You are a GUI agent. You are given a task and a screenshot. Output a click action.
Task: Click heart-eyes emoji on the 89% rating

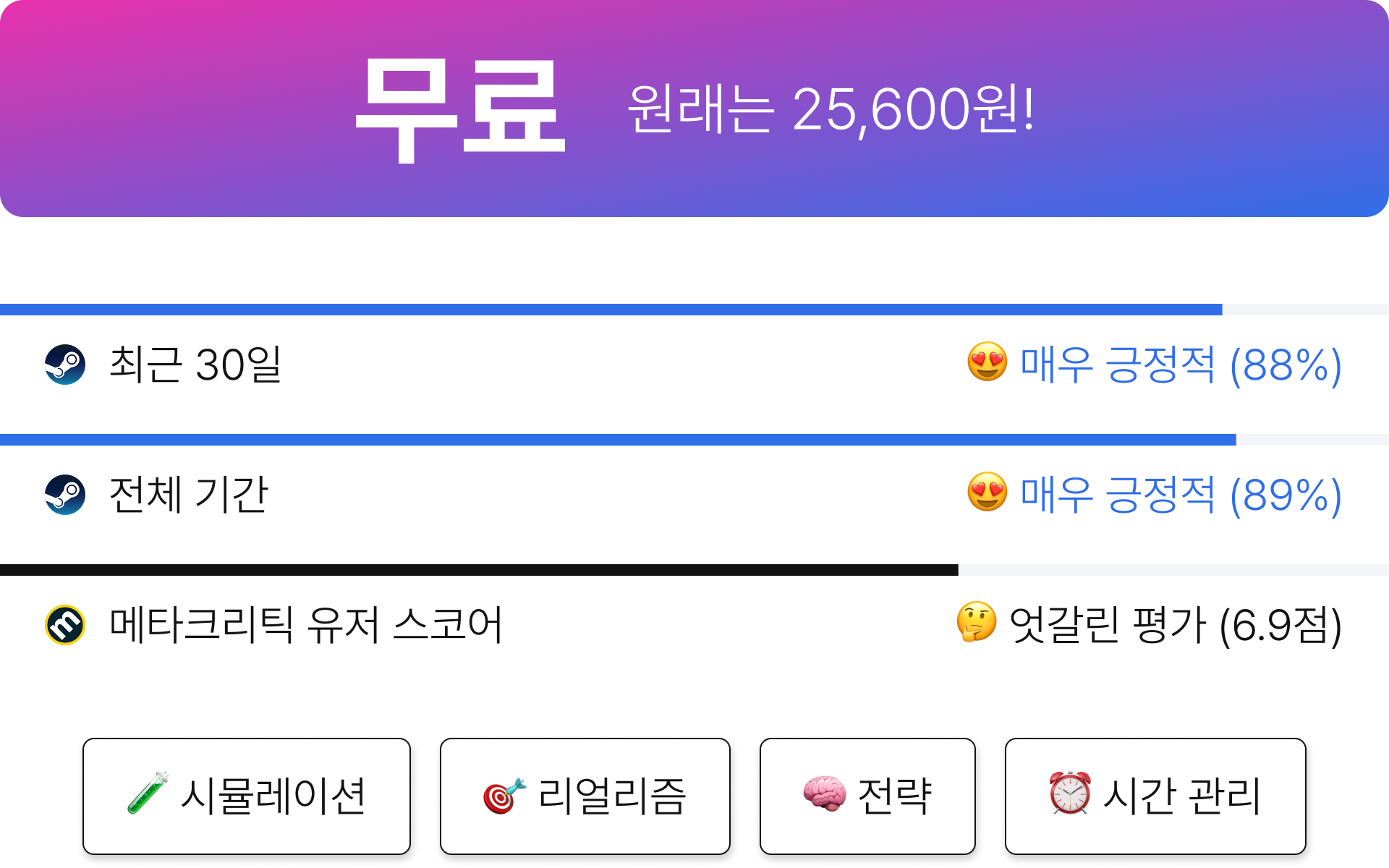pyautogui.click(x=987, y=492)
